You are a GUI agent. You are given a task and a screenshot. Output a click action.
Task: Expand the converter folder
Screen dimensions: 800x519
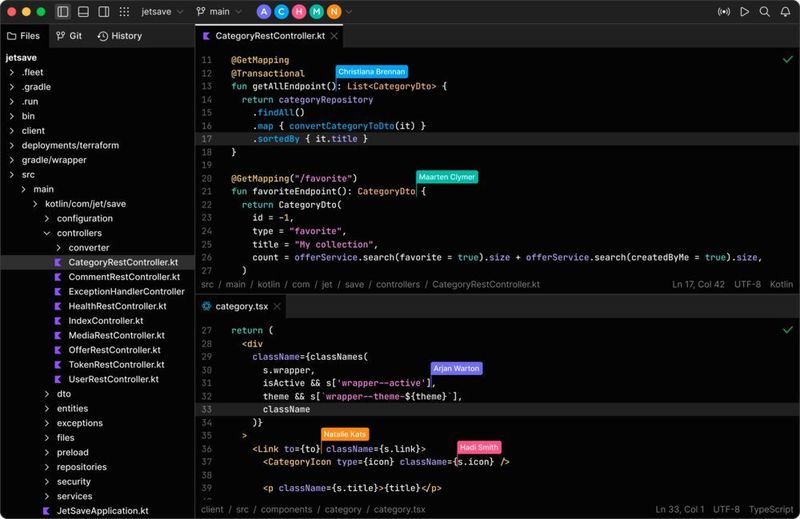[x=59, y=248]
